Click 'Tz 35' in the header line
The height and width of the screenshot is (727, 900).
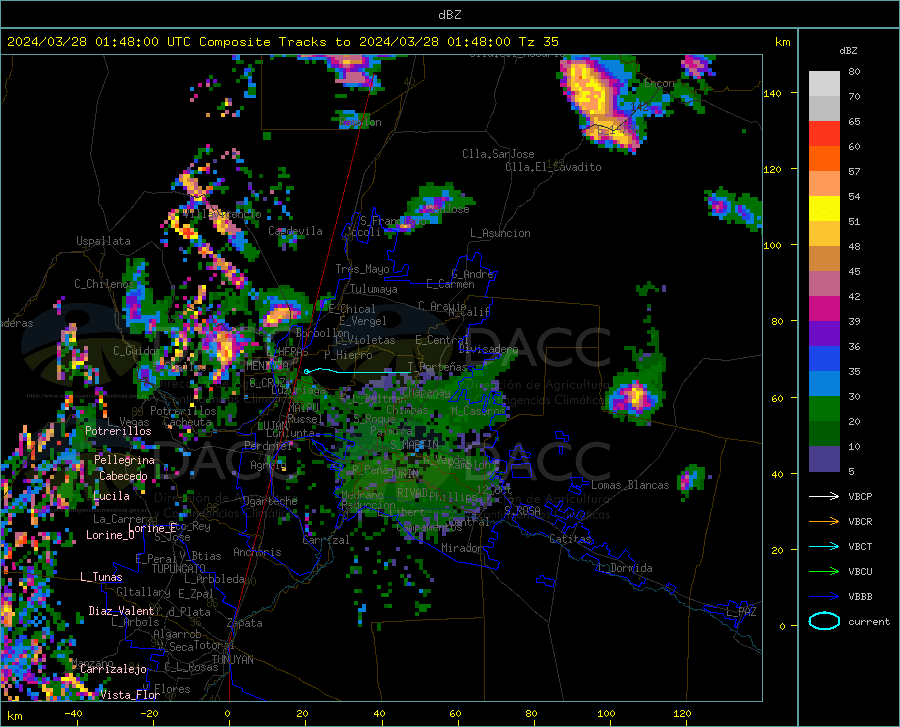click(538, 42)
